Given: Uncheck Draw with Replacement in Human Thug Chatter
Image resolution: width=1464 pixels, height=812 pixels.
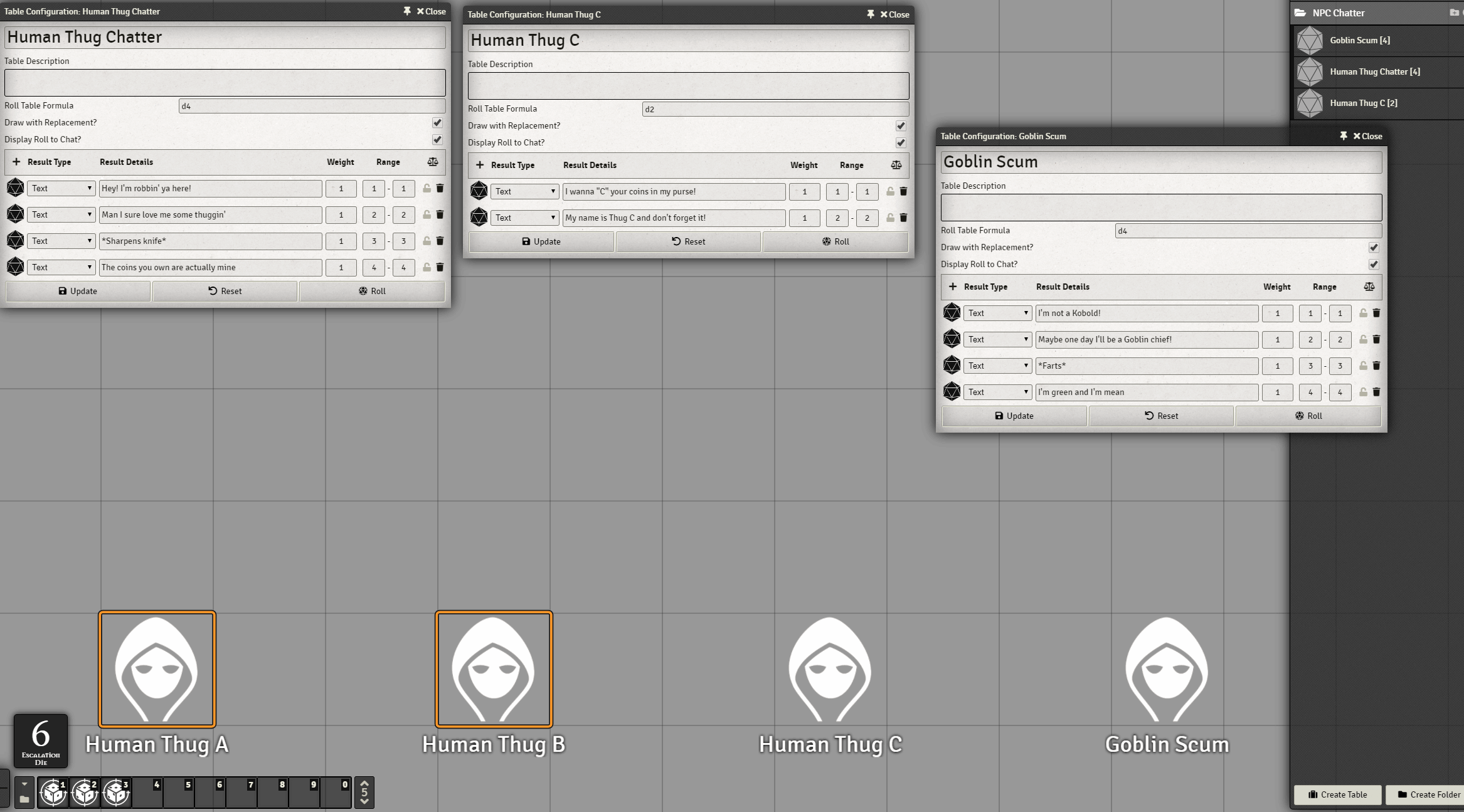Looking at the screenshot, I should [x=437, y=123].
